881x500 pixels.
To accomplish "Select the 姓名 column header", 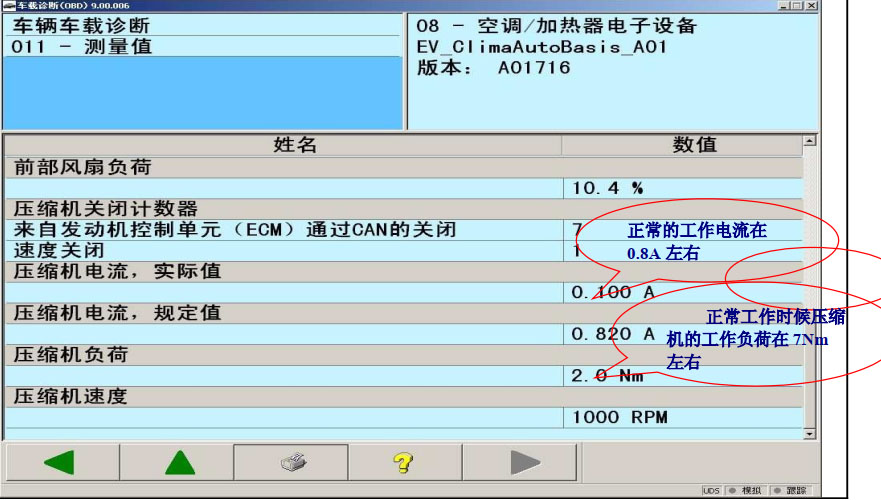I will point(284,145).
